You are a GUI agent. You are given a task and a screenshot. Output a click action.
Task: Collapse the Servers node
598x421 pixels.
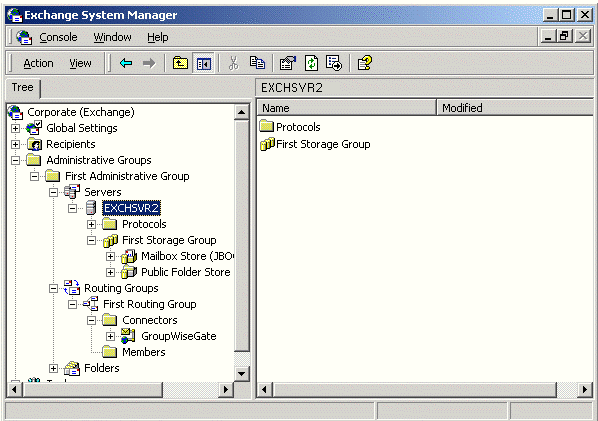pos(53,193)
